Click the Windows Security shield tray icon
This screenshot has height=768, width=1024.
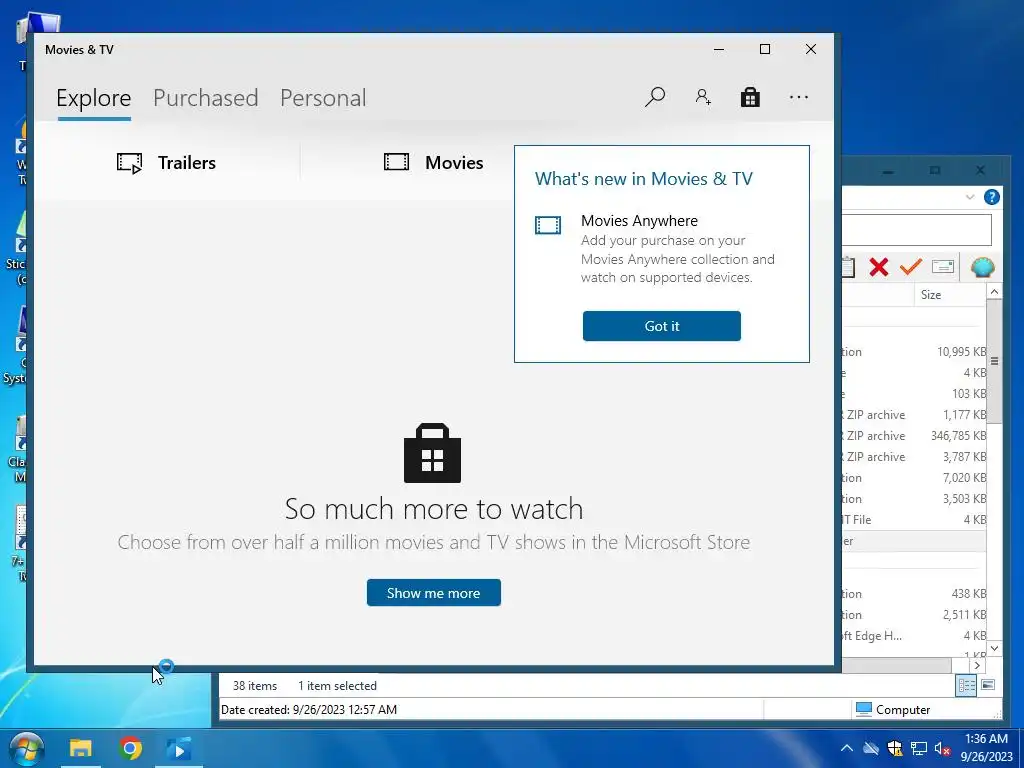[x=895, y=748]
